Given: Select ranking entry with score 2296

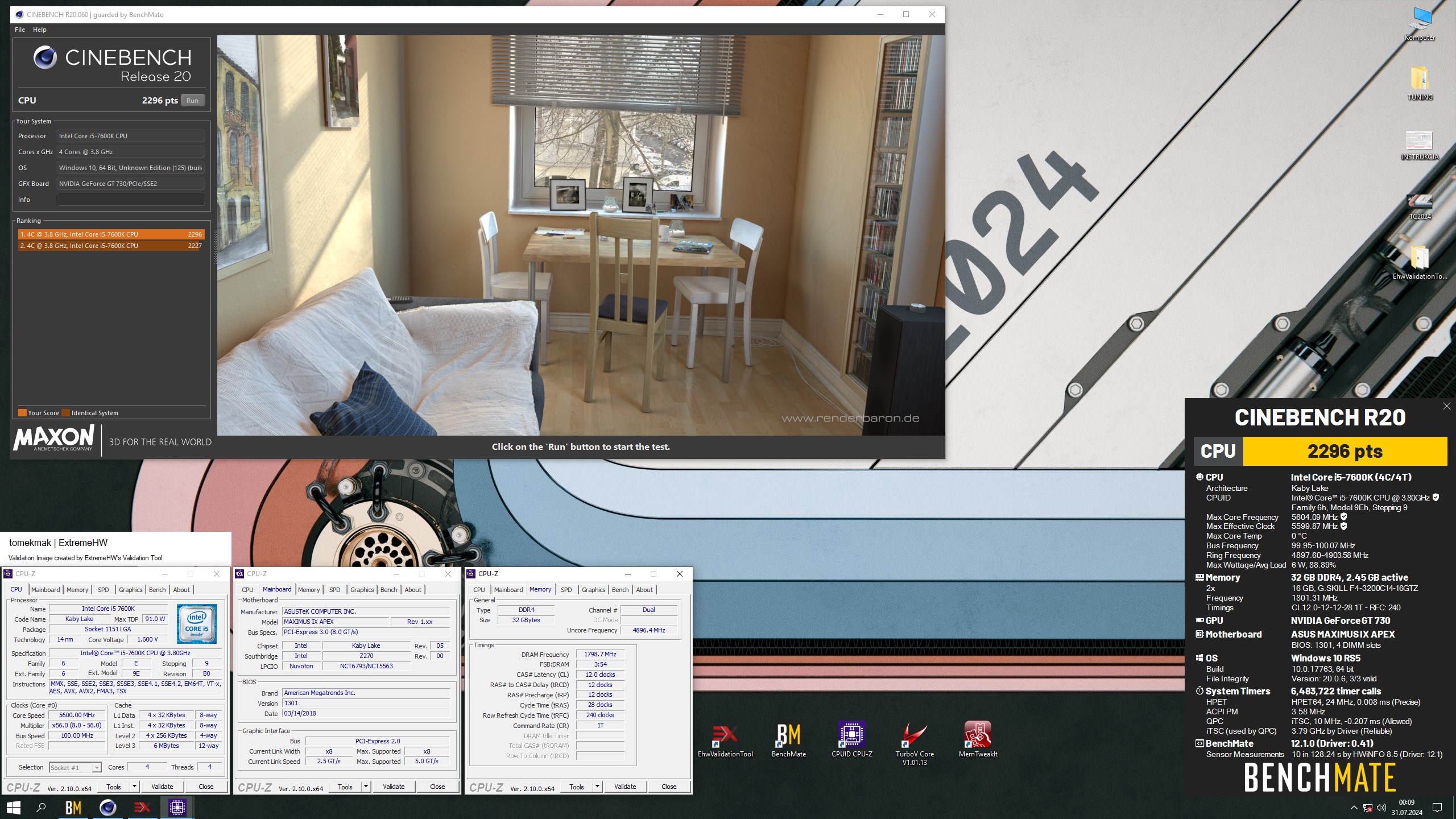Looking at the screenshot, I should 111,234.
